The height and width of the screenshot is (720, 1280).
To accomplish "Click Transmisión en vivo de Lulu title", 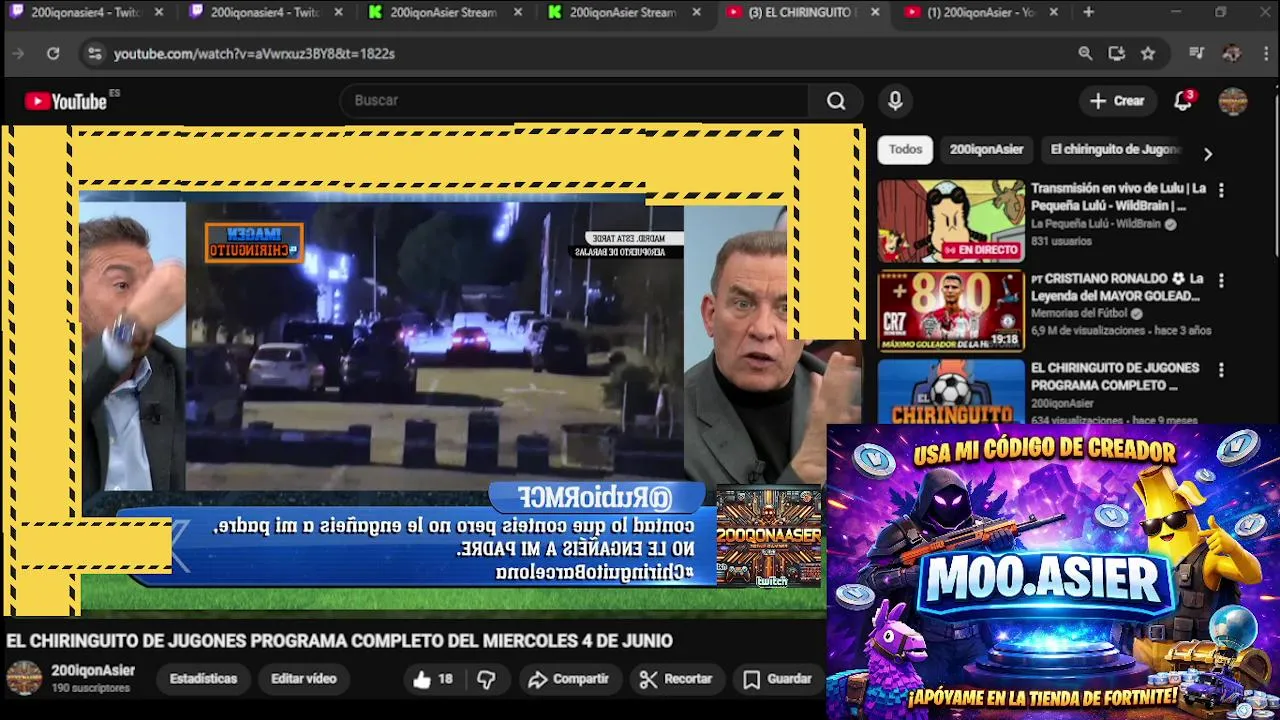I will [x=1118, y=197].
